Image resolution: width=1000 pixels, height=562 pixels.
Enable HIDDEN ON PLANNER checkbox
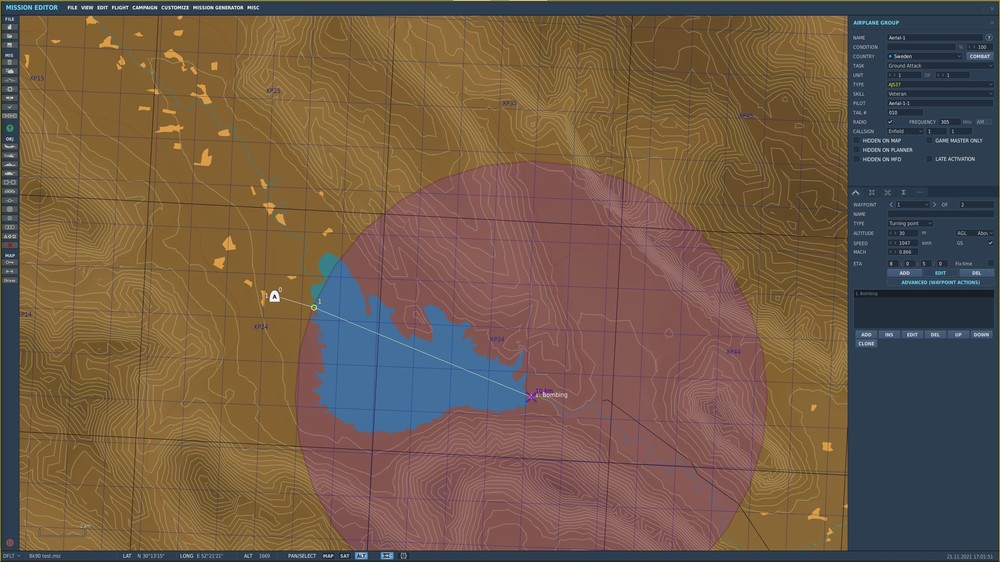point(857,150)
